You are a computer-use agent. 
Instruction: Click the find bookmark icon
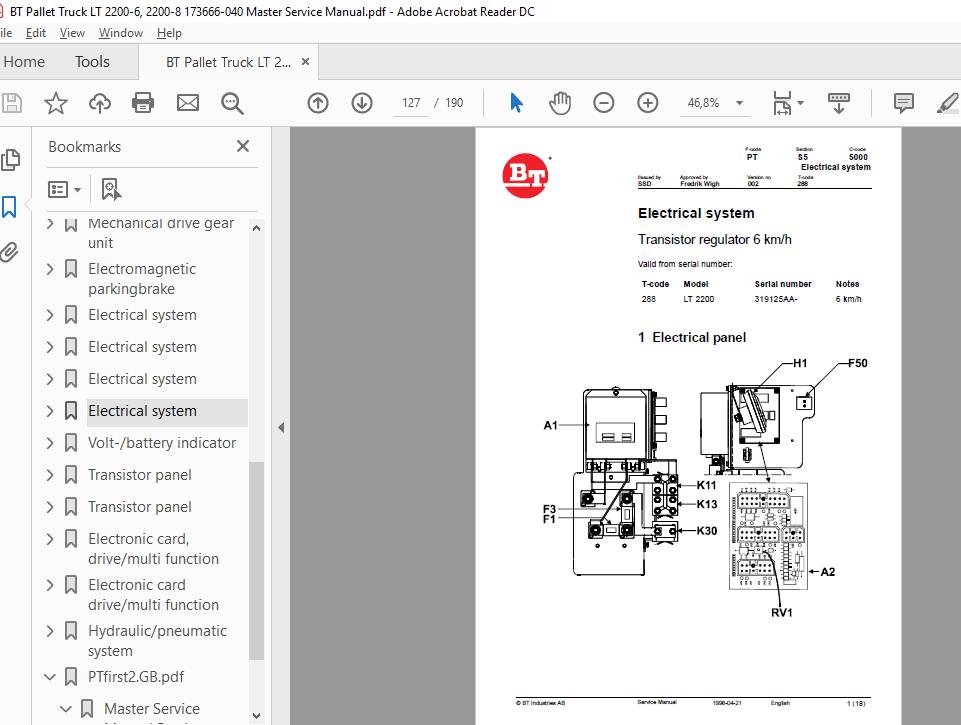pos(110,189)
